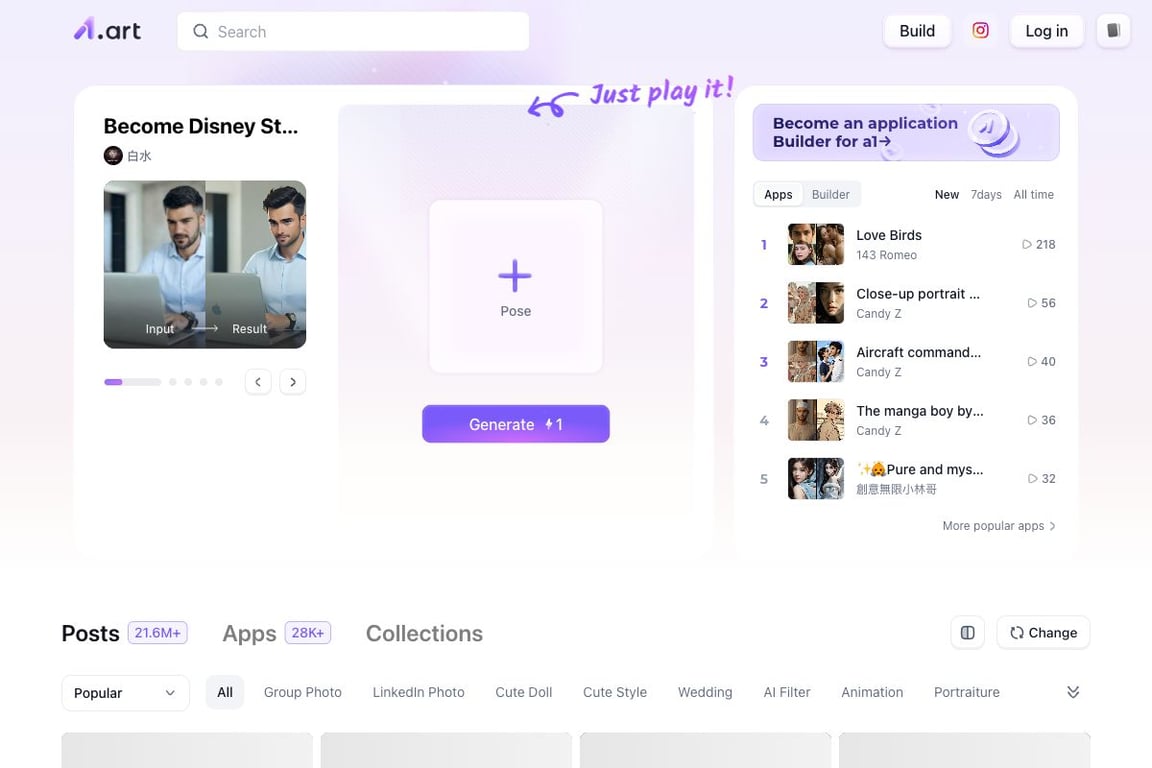Click the previous carousel arrow
The image size is (1152, 768).
[258, 382]
